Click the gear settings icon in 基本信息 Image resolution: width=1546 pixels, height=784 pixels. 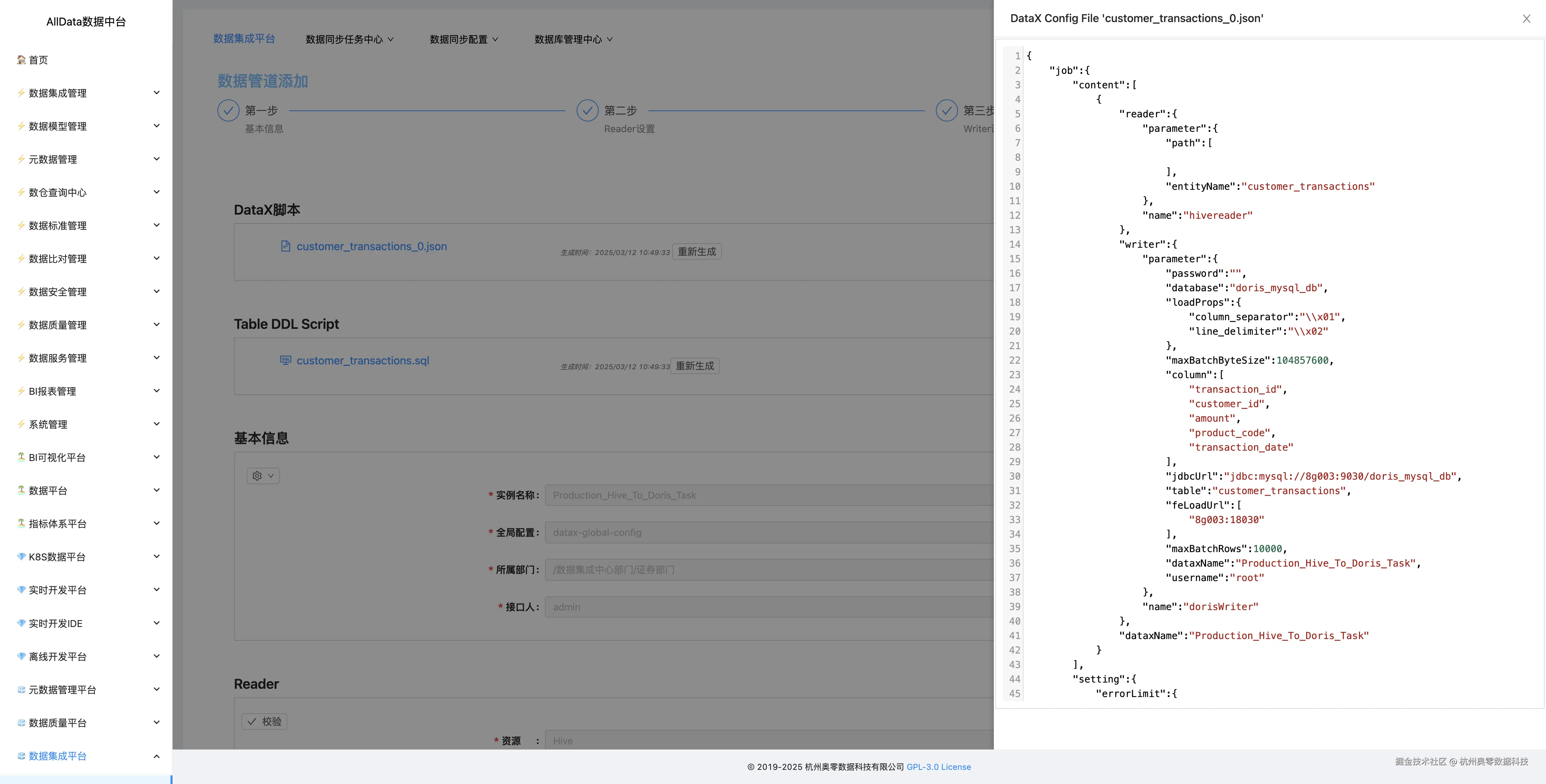257,476
